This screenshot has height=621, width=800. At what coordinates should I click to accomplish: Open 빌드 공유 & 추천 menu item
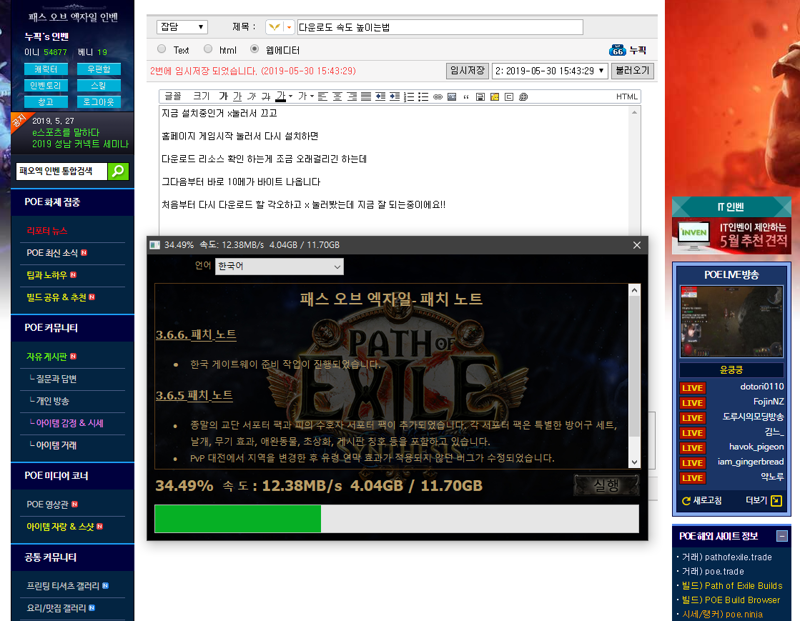coord(56,297)
